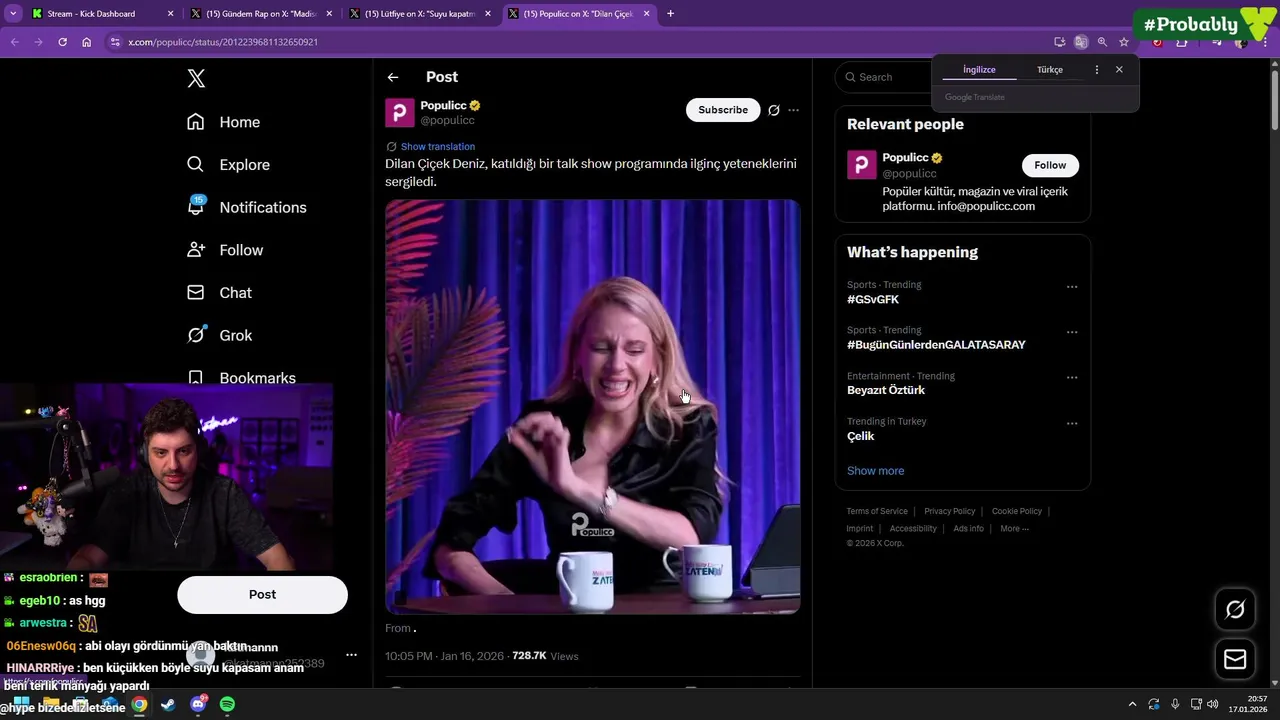Open Steam from the taskbar
Screen dimensions: 1280x720
168,704
